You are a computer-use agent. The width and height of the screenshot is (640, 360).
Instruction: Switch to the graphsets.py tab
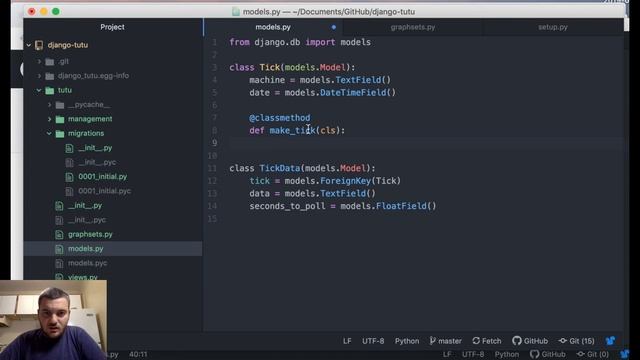click(413, 27)
